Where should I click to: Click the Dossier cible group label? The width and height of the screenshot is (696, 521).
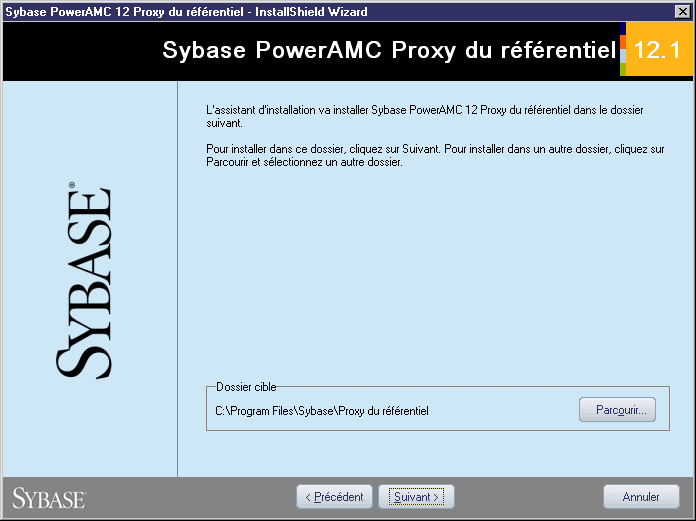point(246,387)
